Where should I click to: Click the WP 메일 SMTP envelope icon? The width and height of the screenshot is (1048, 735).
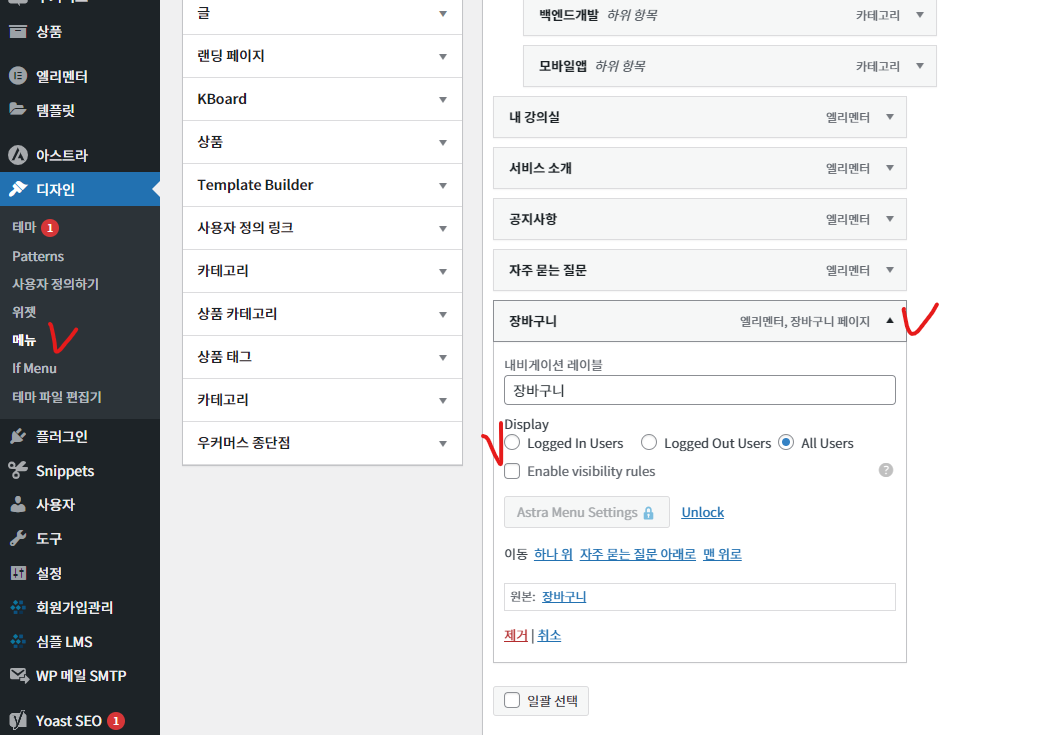coord(19,676)
